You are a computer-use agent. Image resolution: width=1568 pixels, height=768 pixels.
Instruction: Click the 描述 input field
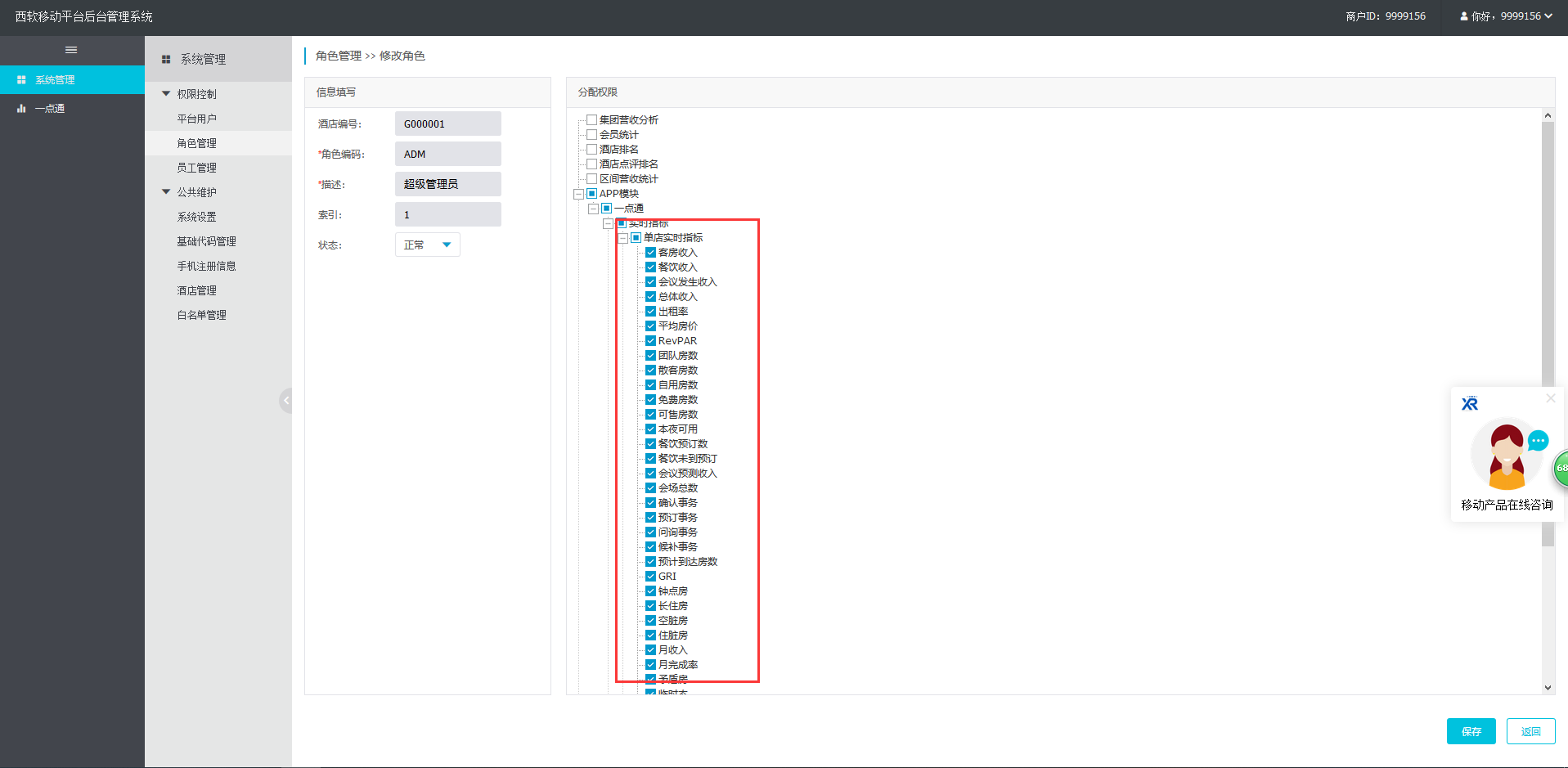coord(447,184)
